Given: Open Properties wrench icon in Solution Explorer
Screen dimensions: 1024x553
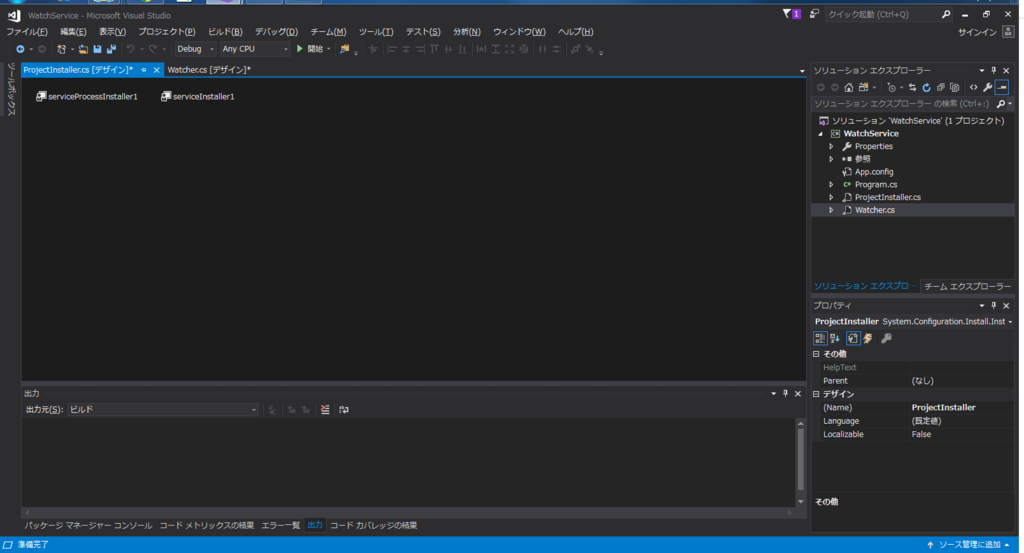Looking at the screenshot, I should 987,87.
